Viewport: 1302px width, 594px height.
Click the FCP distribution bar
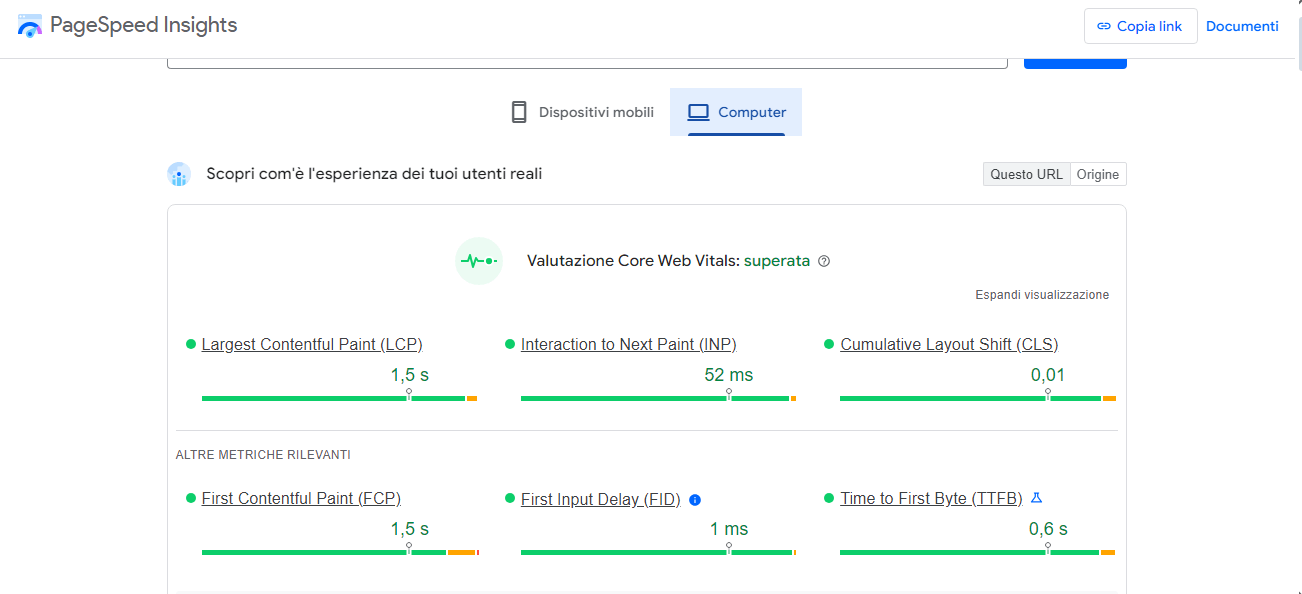pos(340,552)
